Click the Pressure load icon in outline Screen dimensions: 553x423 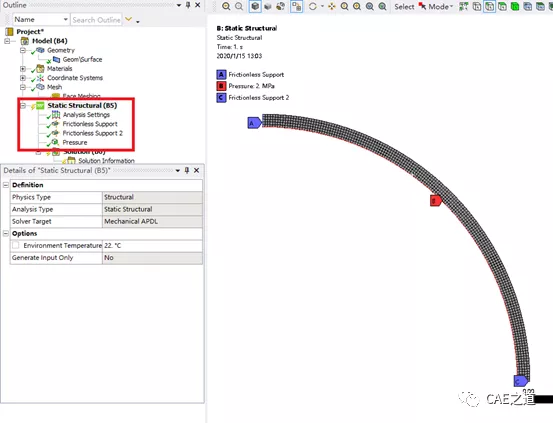click(56, 142)
